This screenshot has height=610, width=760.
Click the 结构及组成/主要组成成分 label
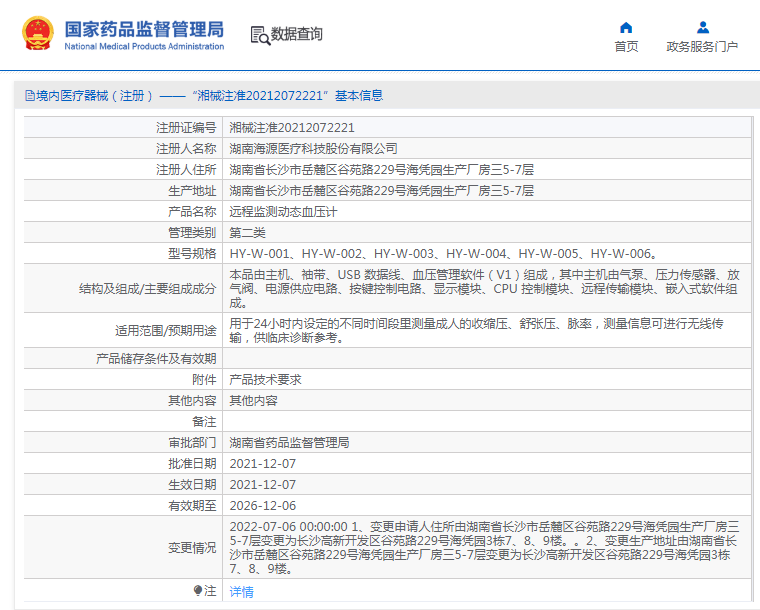tap(147, 289)
